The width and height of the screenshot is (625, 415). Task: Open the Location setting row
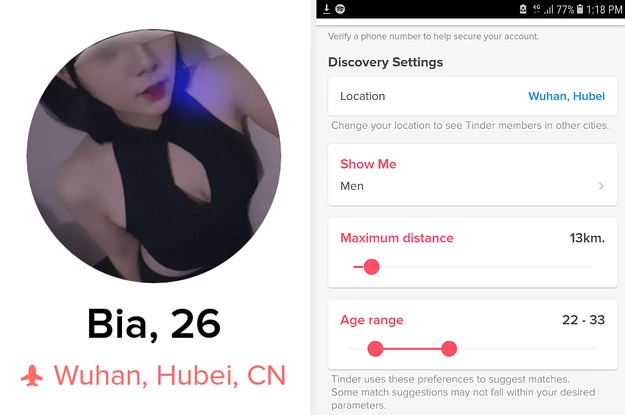(472, 96)
